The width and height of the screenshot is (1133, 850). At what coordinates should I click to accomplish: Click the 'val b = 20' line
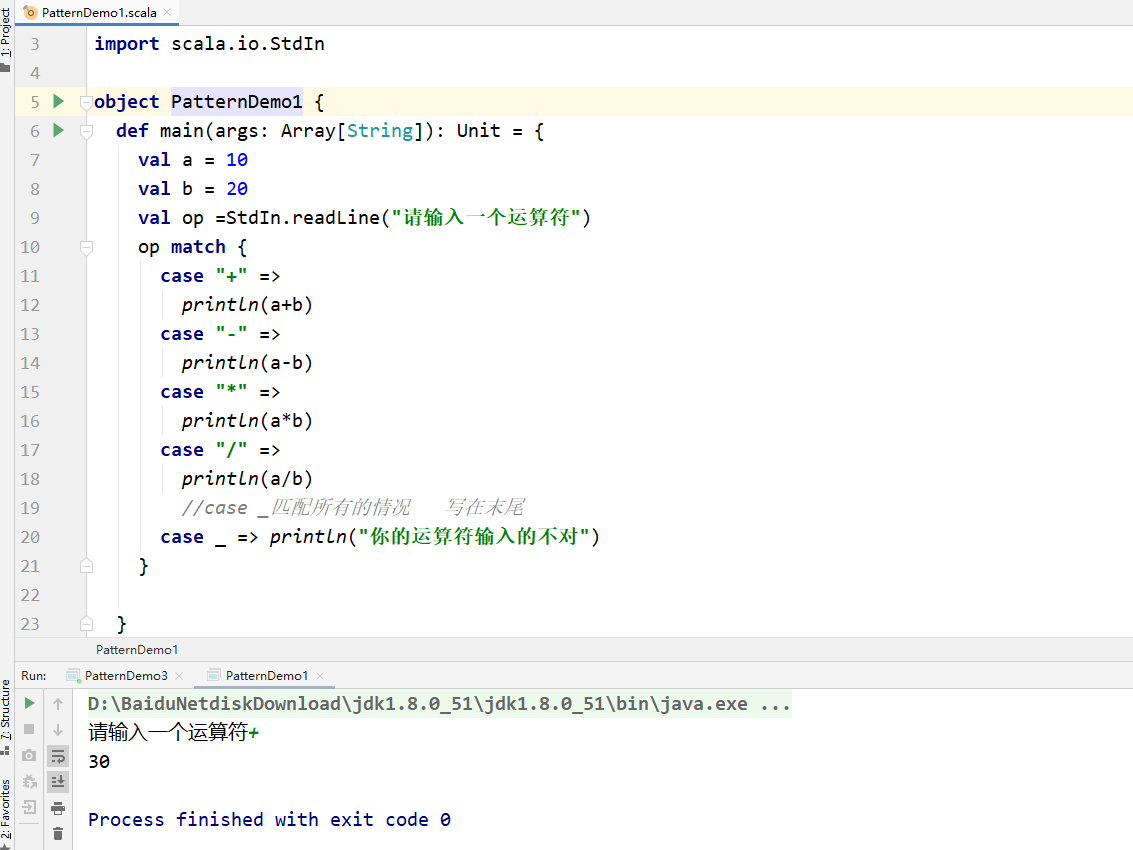pyautogui.click(x=193, y=189)
